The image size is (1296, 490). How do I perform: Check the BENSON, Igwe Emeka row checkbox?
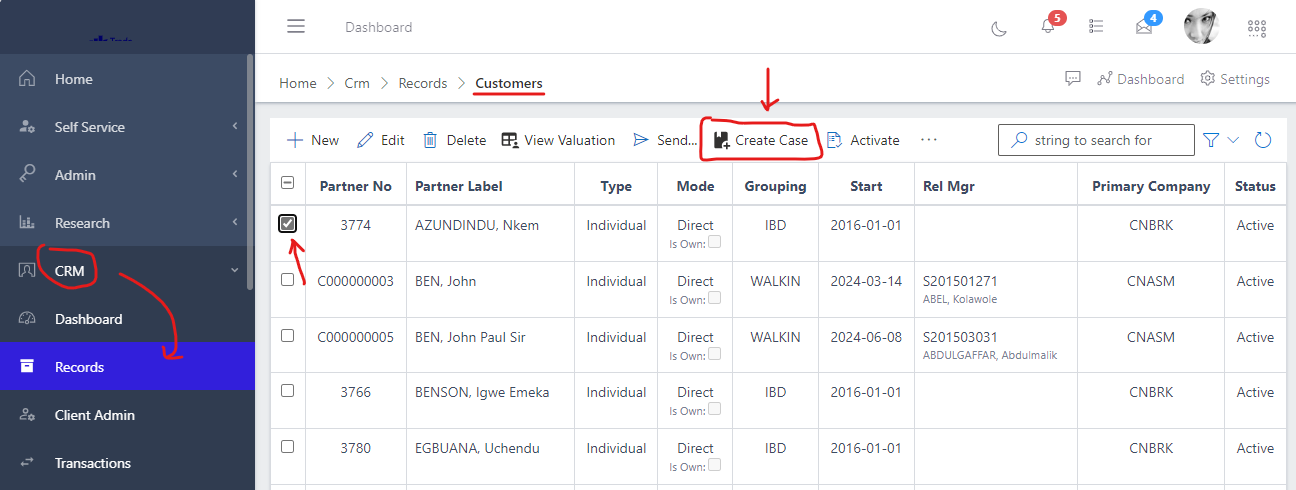288,391
